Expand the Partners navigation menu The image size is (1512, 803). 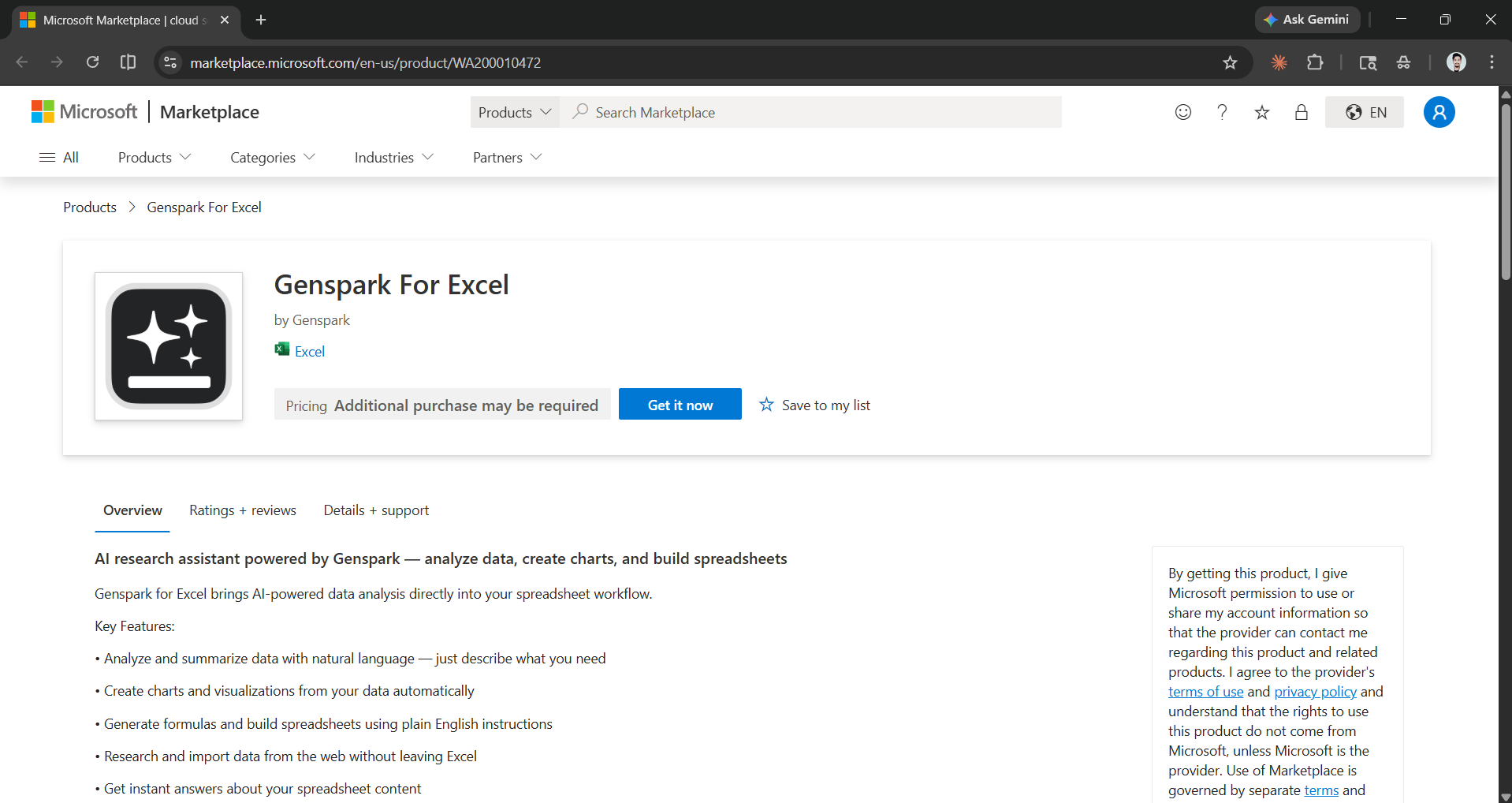tap(507, 157)
